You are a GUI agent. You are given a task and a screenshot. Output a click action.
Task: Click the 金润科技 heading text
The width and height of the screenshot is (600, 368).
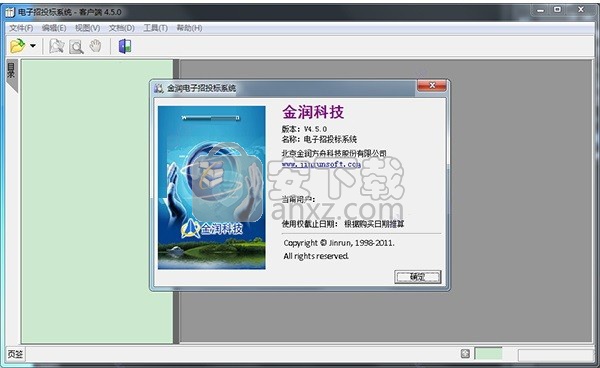[x=313, y=112]
